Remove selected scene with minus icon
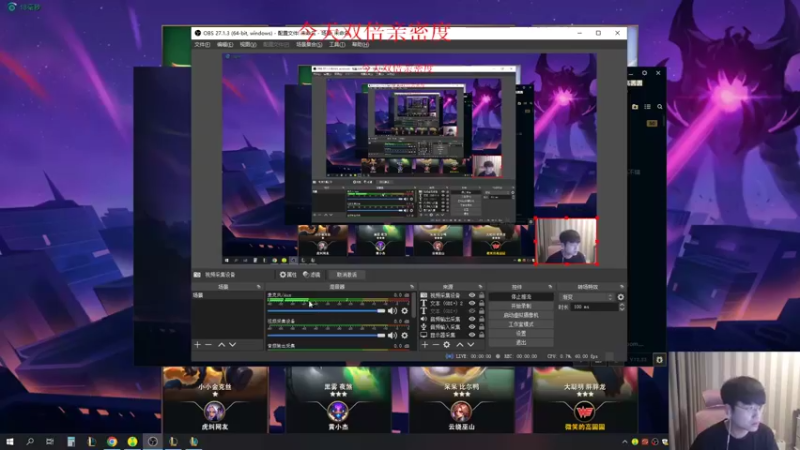800x450 pixels. click(208, 345)
